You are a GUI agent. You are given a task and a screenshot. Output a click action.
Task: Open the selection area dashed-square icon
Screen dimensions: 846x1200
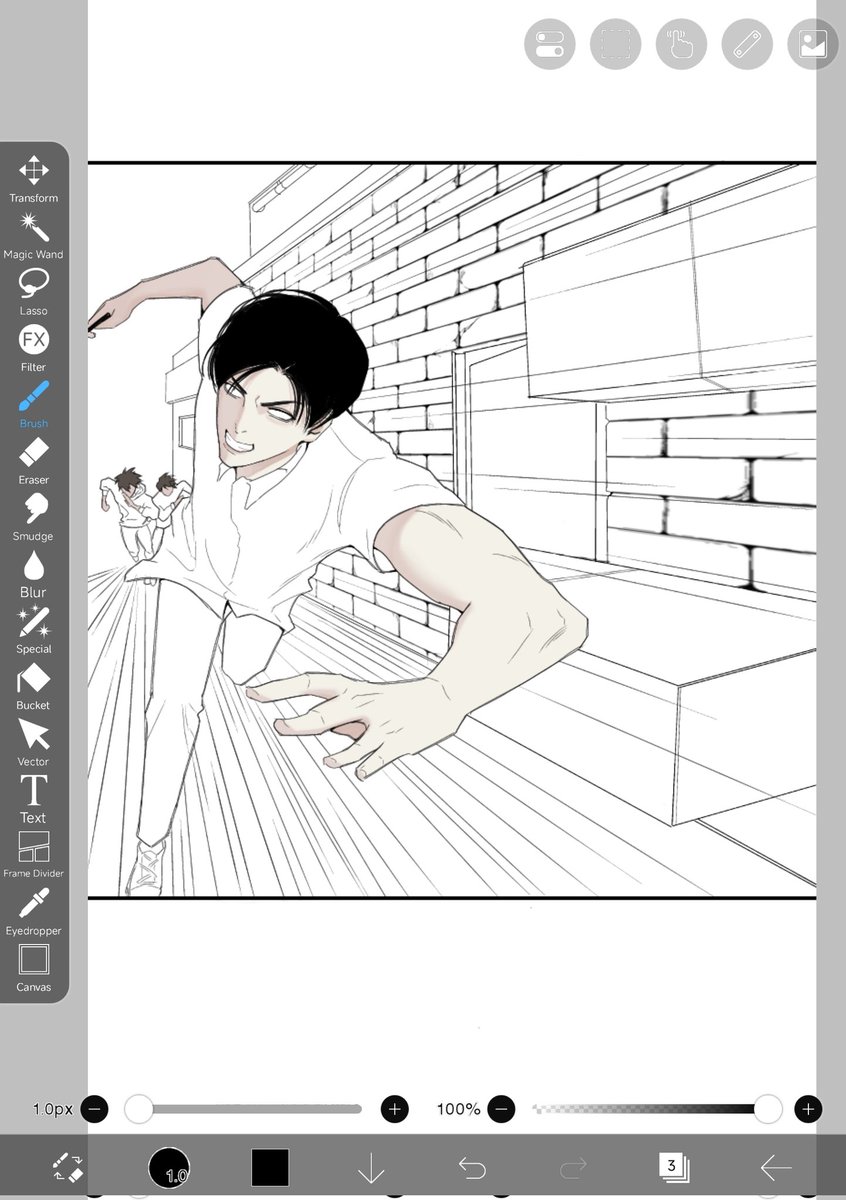(615, 45)
